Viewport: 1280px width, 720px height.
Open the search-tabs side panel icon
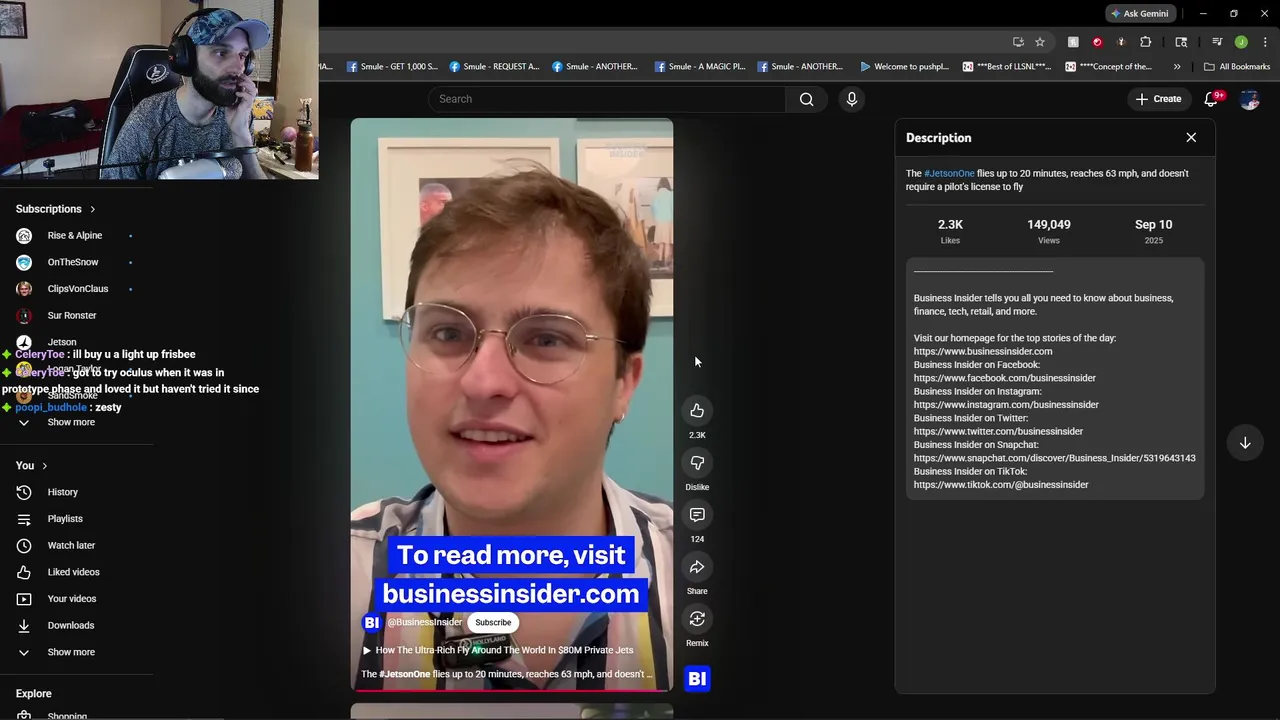[1181, 42]
